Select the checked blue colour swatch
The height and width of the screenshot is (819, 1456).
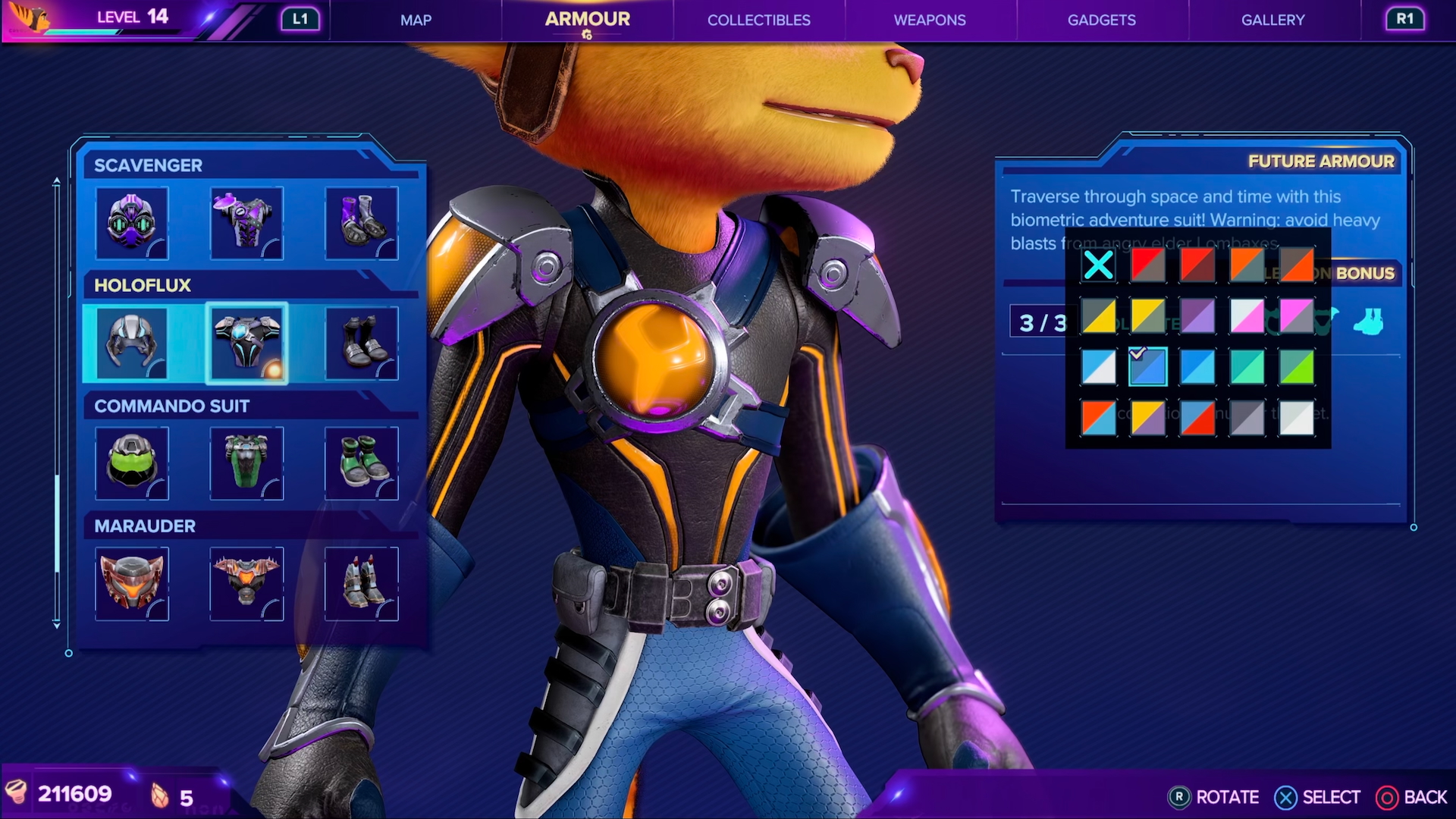pos(1147,367)
